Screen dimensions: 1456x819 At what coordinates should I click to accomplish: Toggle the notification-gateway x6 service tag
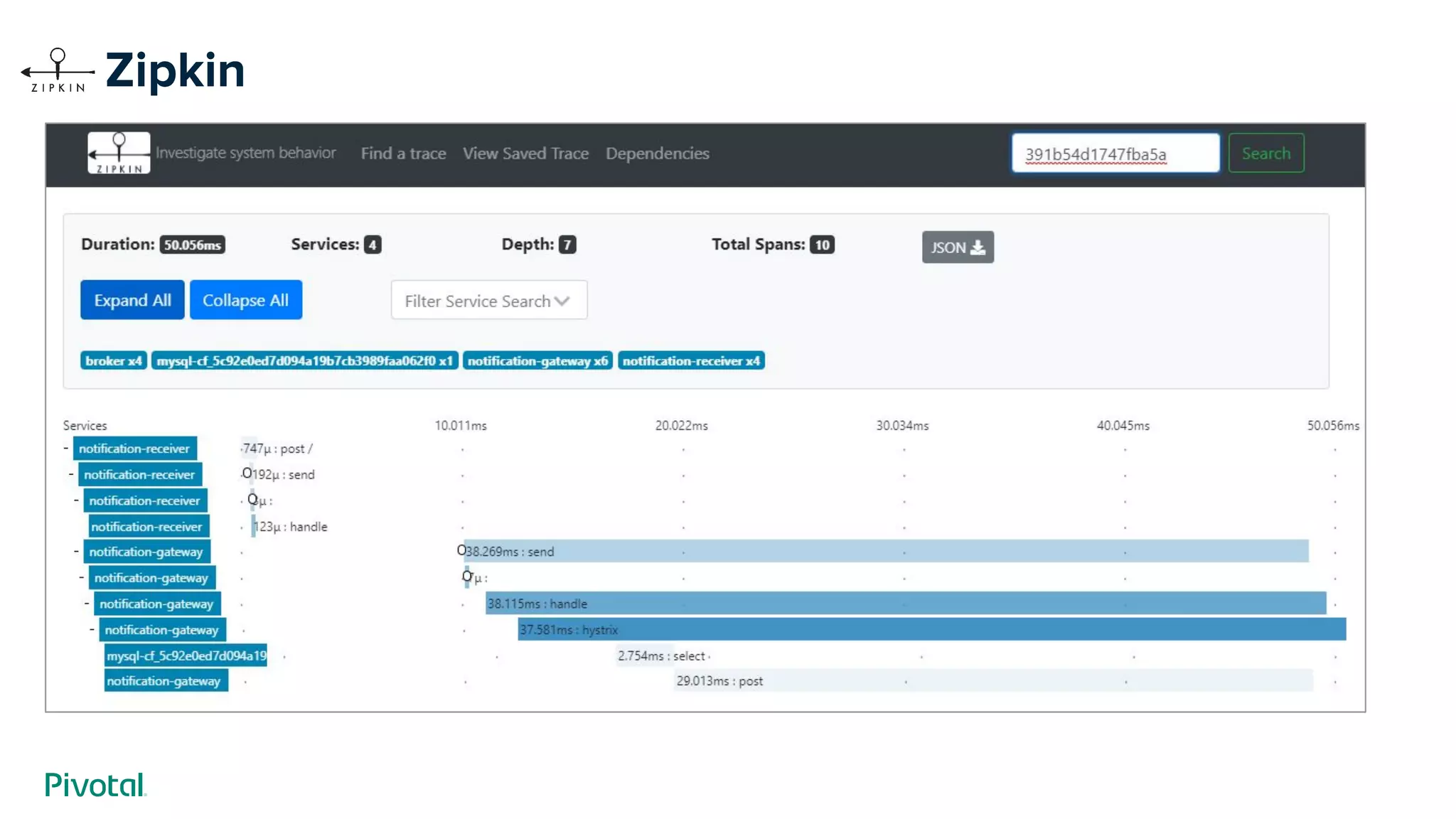[537, 361]
